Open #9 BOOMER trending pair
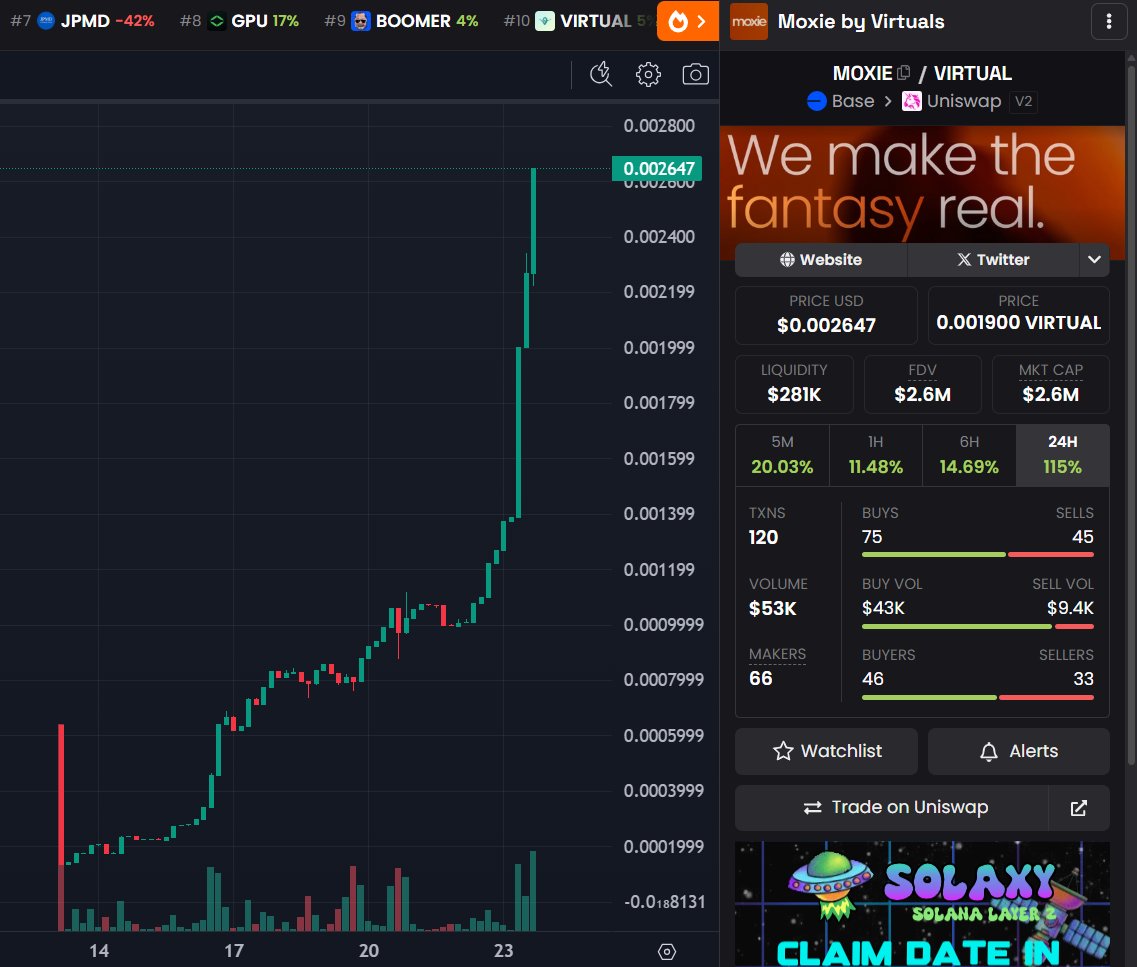1137x967 pixels. pos(401,21)
